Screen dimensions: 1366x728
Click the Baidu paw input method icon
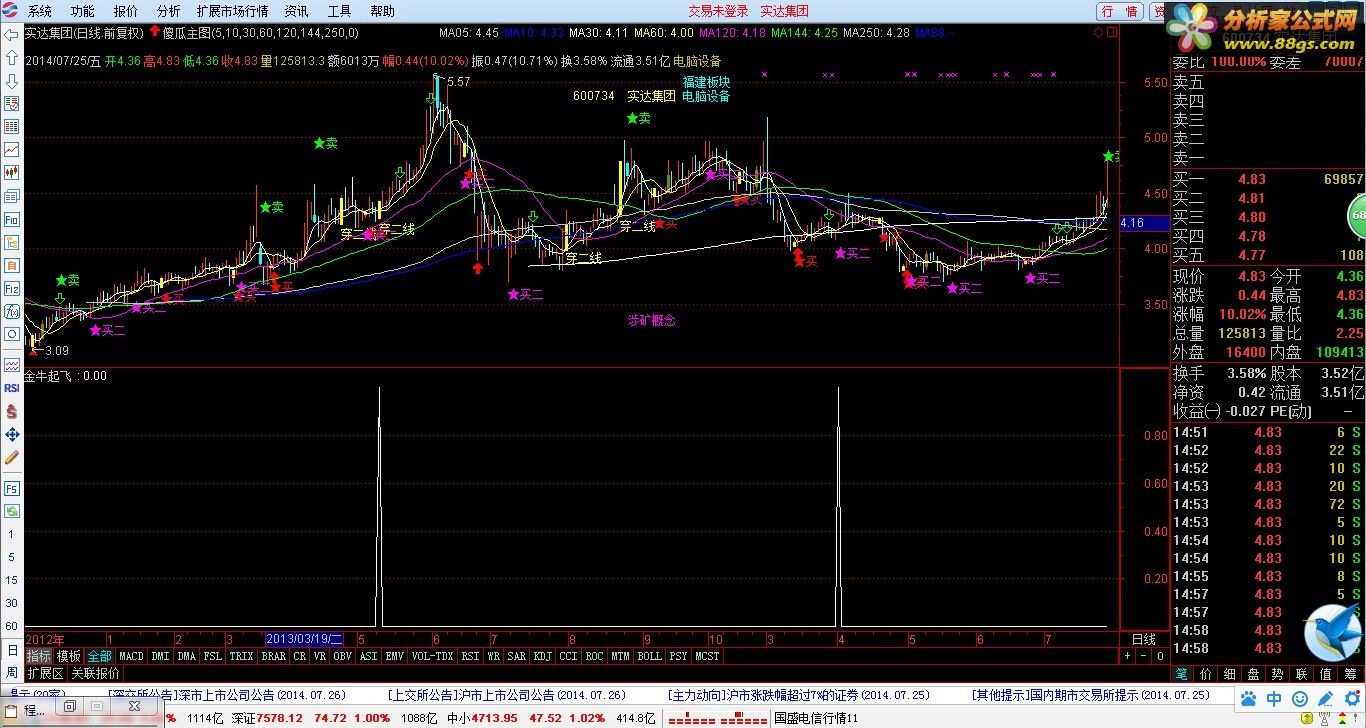point(1248,698)
